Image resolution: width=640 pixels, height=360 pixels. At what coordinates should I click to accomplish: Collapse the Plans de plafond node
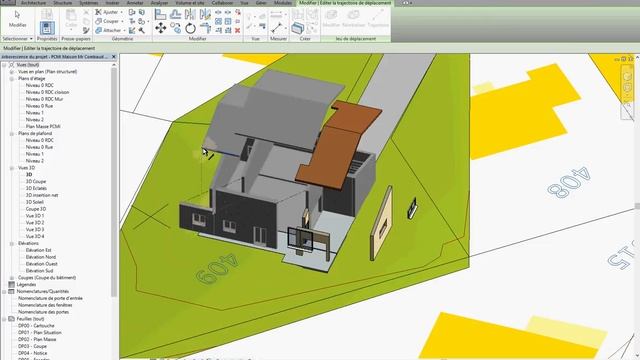point(12,133)
